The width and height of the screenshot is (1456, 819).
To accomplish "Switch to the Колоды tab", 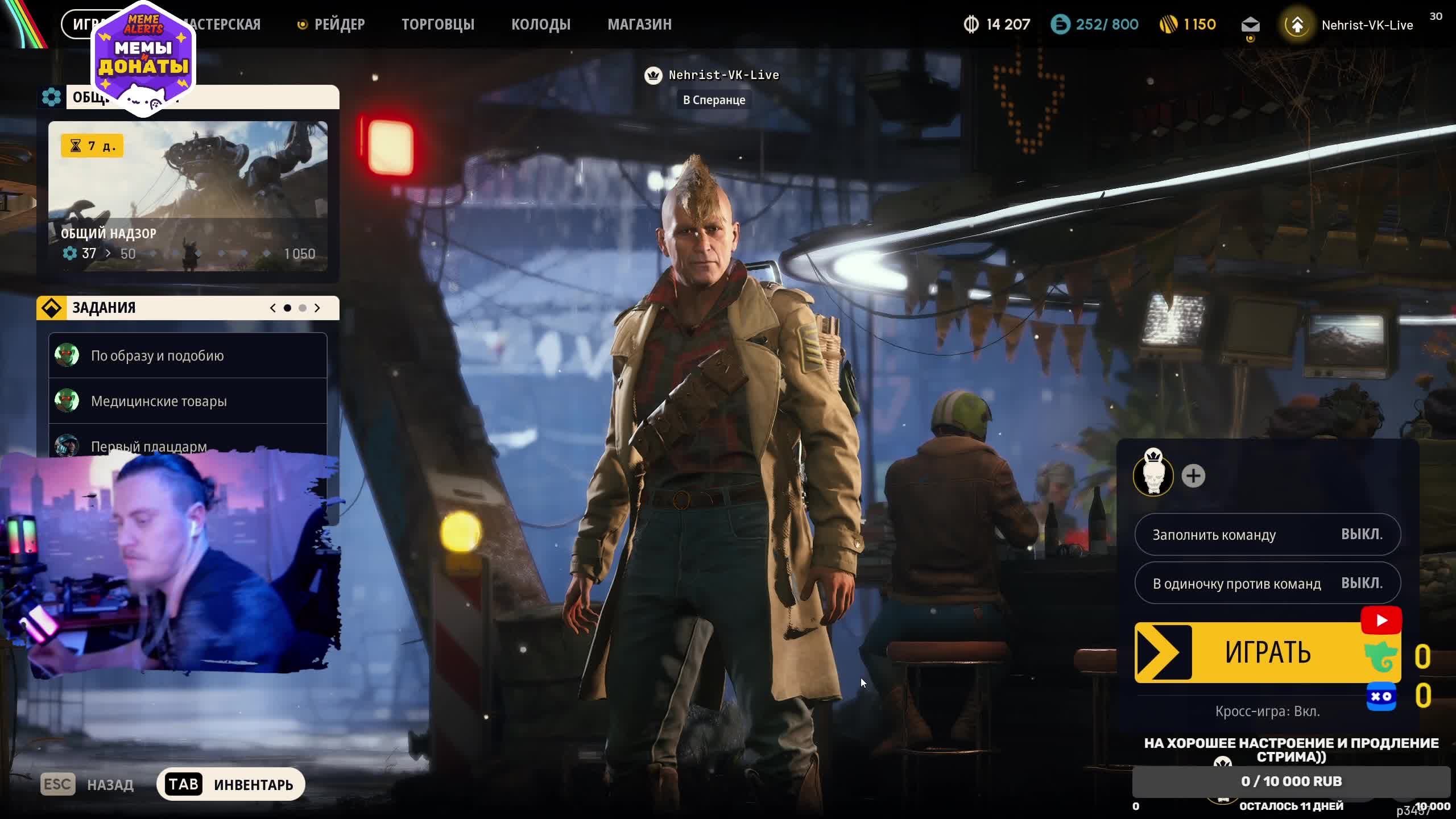I will 540,24.
